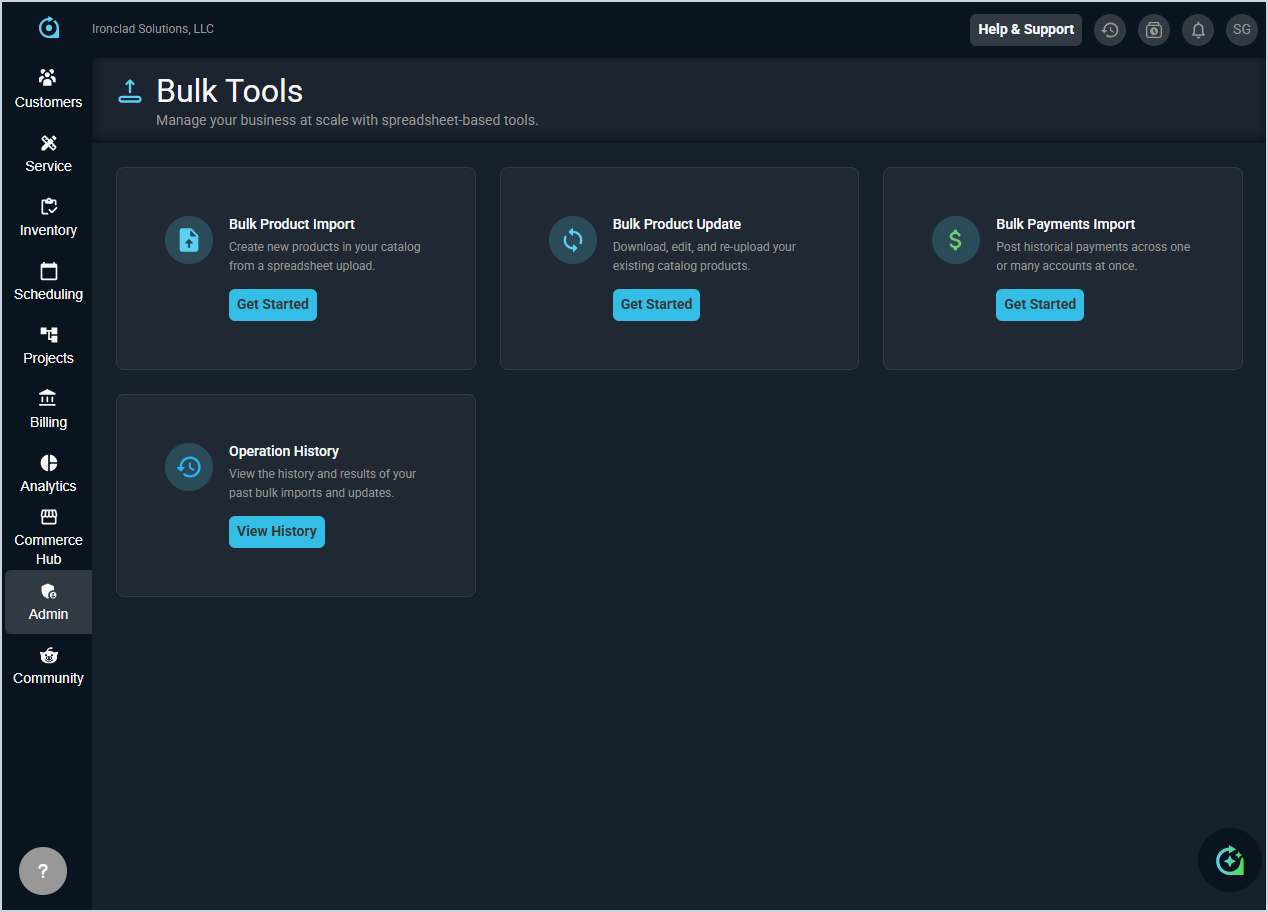Go to Inventory section in sidebar
1268x912 pixels.
[x=48, y=216]
